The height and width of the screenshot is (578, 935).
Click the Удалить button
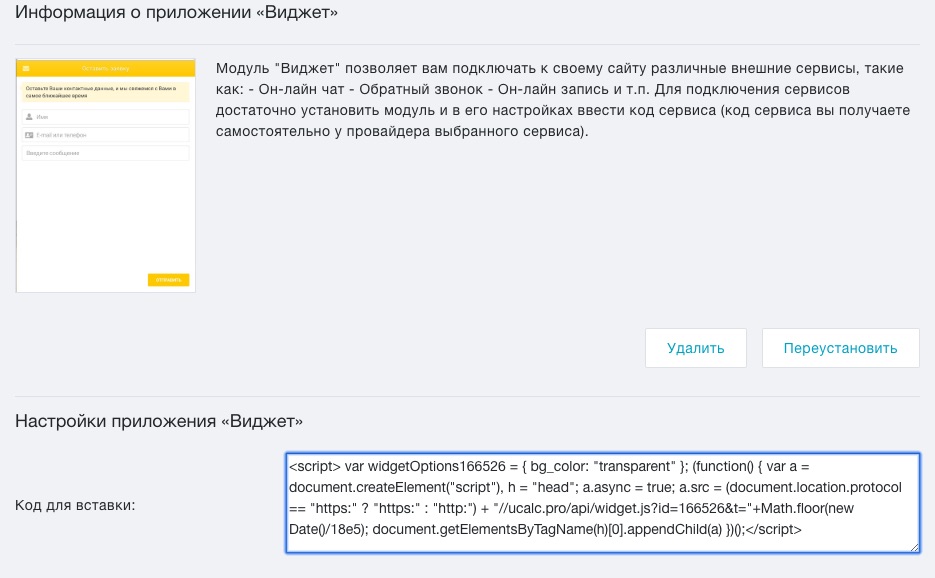pos(695,348)
